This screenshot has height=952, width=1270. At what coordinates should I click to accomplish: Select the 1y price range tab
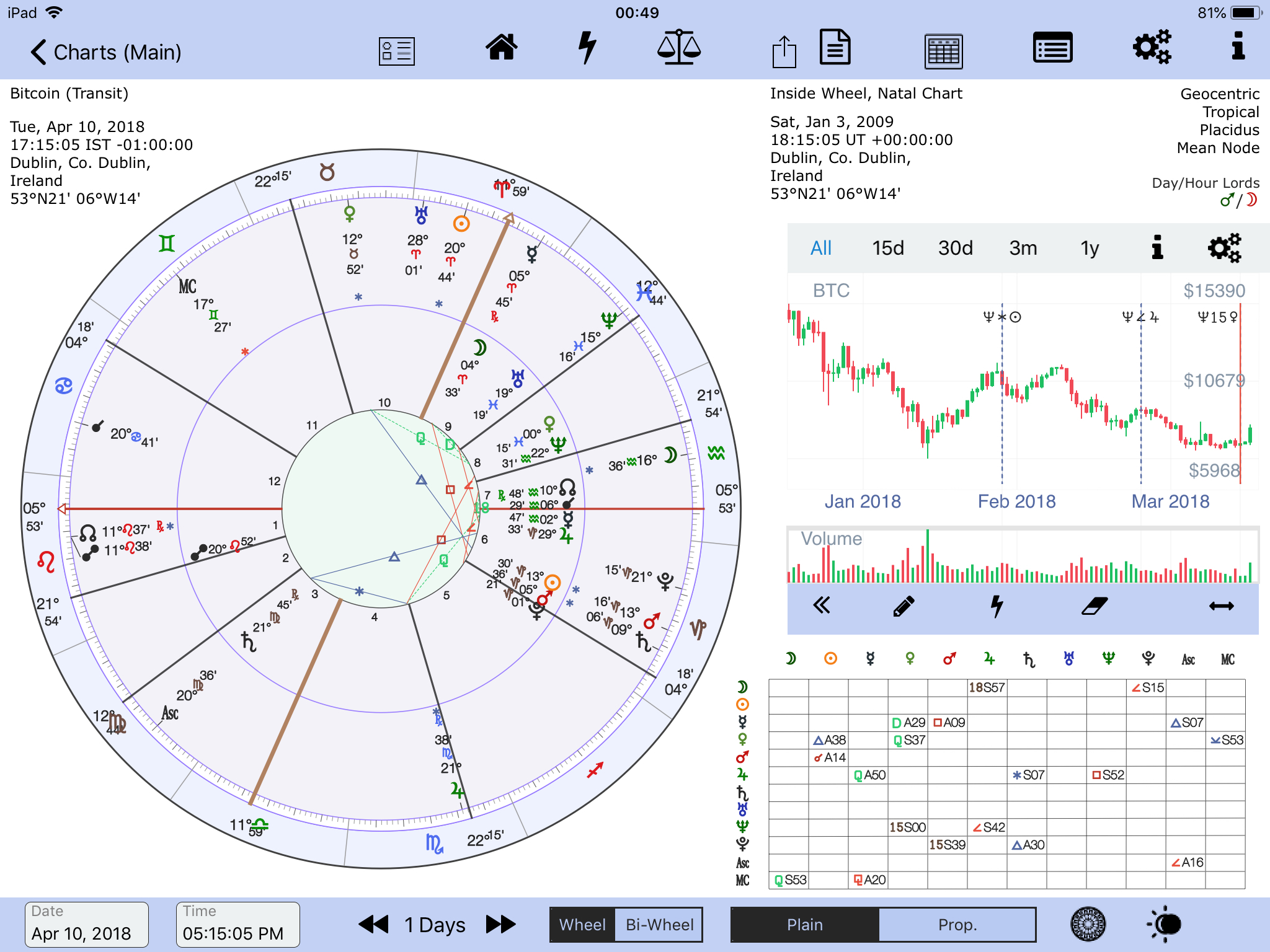coord(1090,248)
